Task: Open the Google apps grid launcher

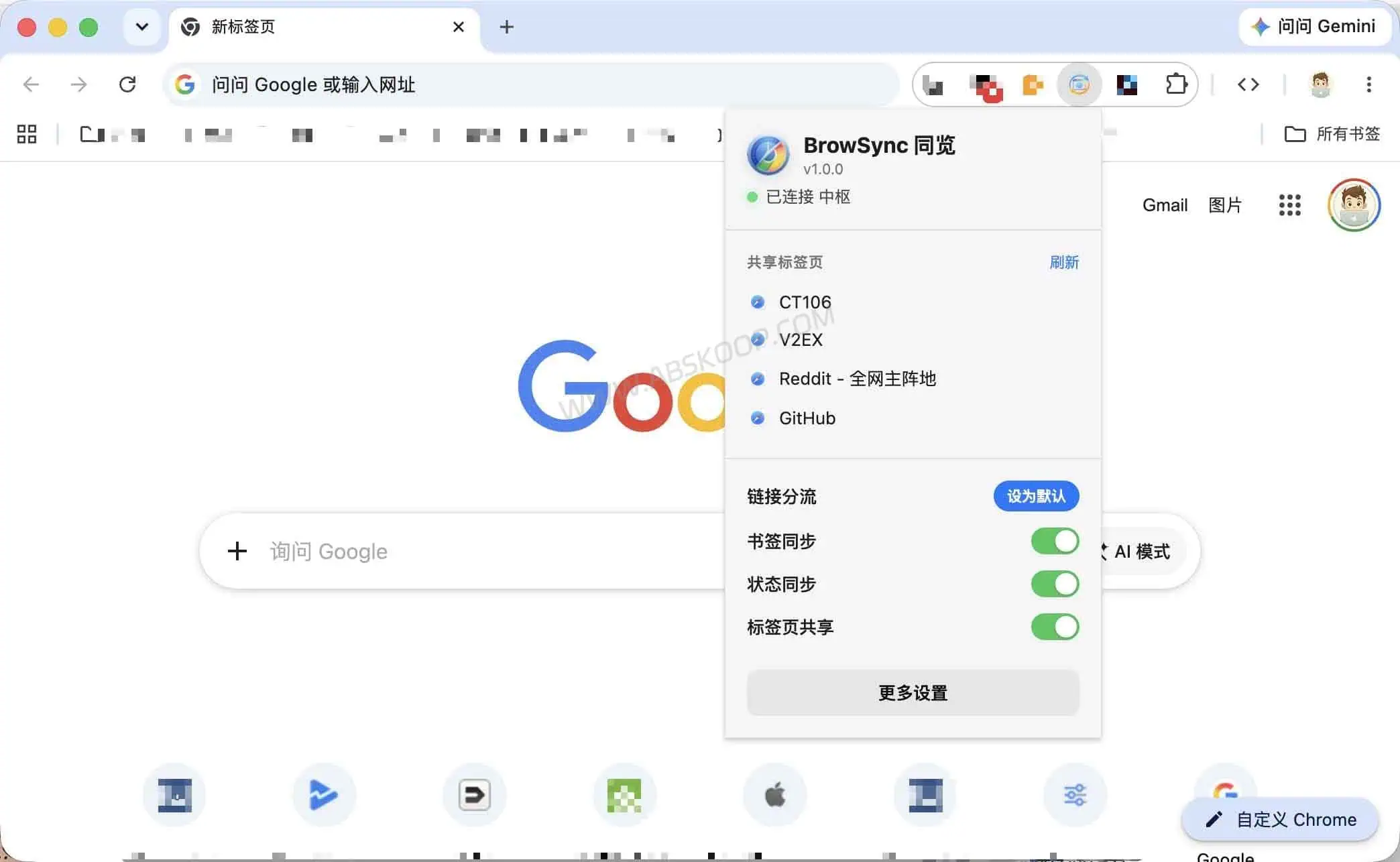Action: 1289,205
